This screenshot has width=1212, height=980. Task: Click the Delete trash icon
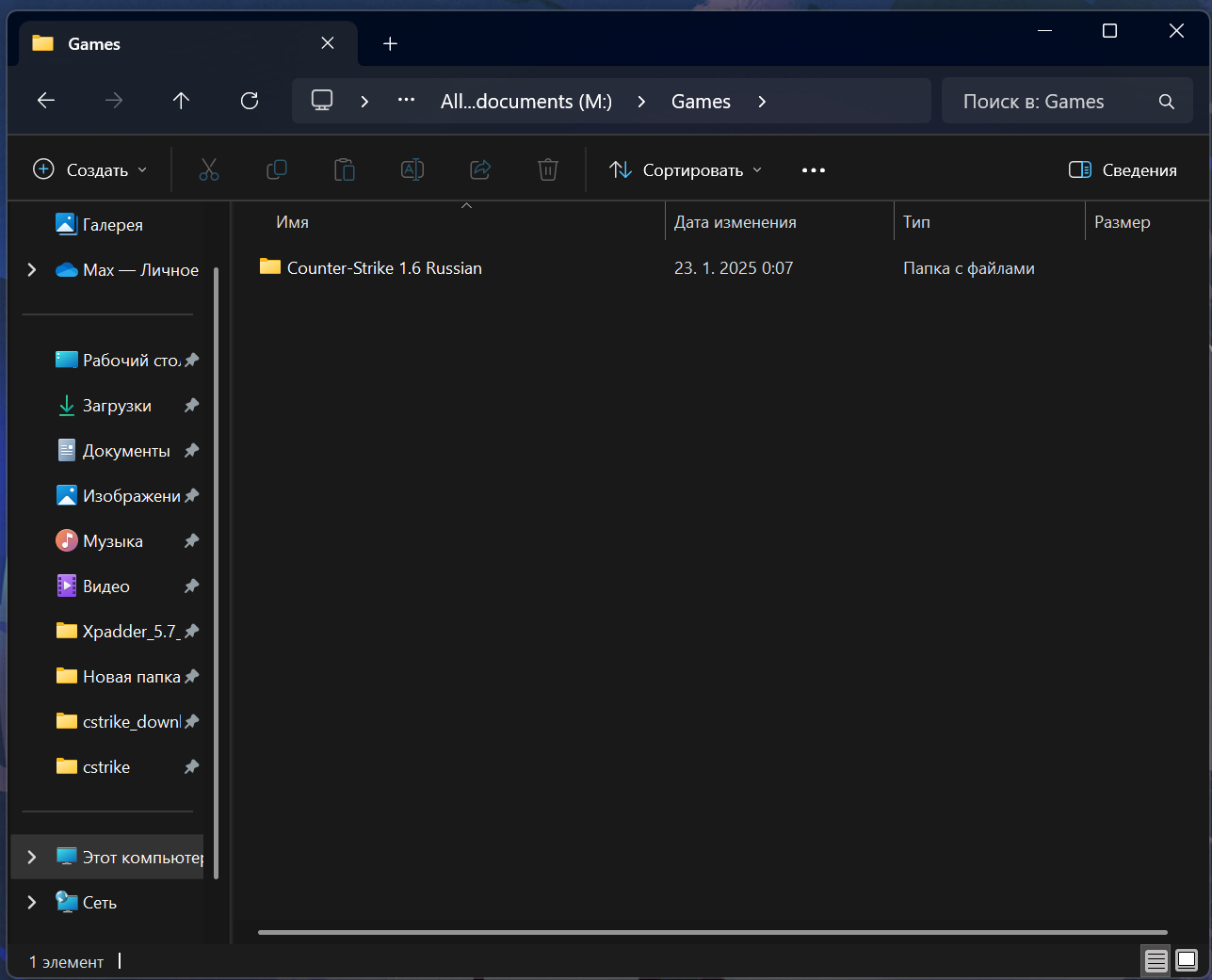[548, 170]
